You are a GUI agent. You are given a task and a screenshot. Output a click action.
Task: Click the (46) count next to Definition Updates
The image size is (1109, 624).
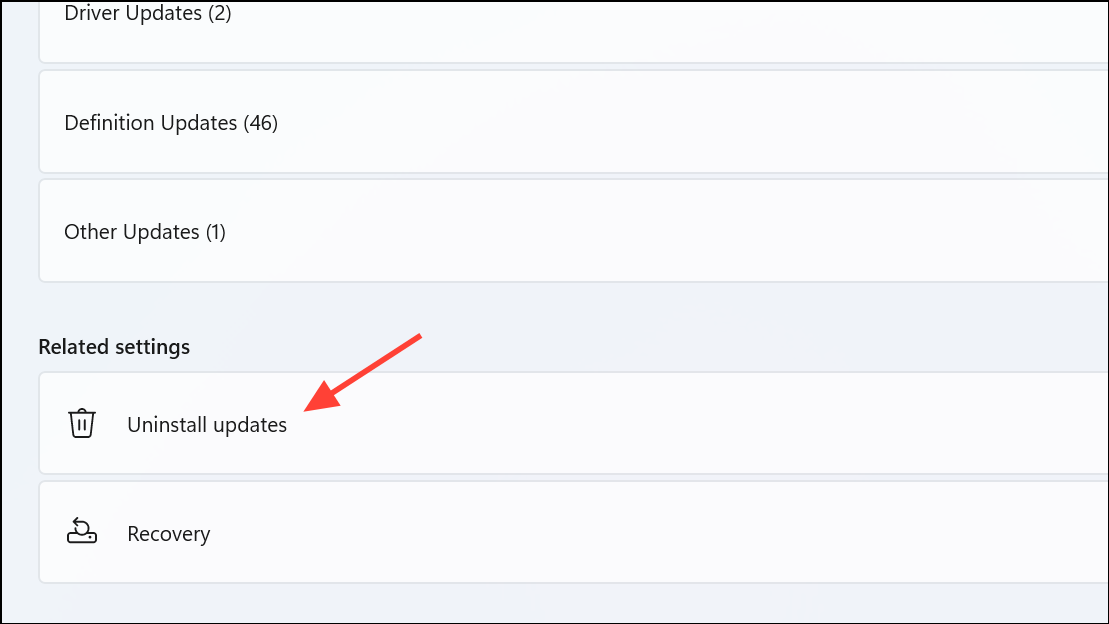coord(260,123)
